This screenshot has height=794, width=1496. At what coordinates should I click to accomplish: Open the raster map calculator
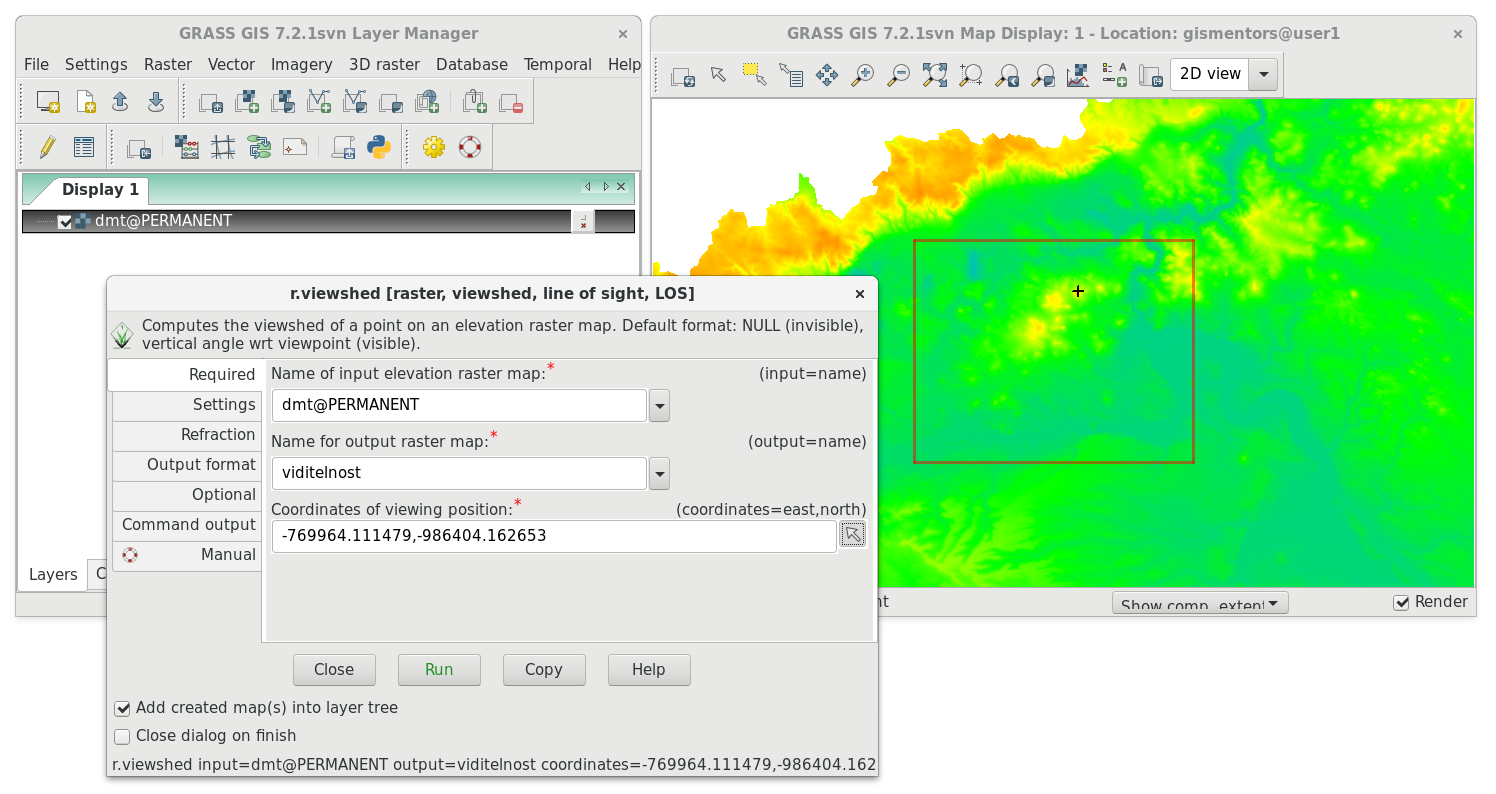pyautogui.click(x=187, y=148)
